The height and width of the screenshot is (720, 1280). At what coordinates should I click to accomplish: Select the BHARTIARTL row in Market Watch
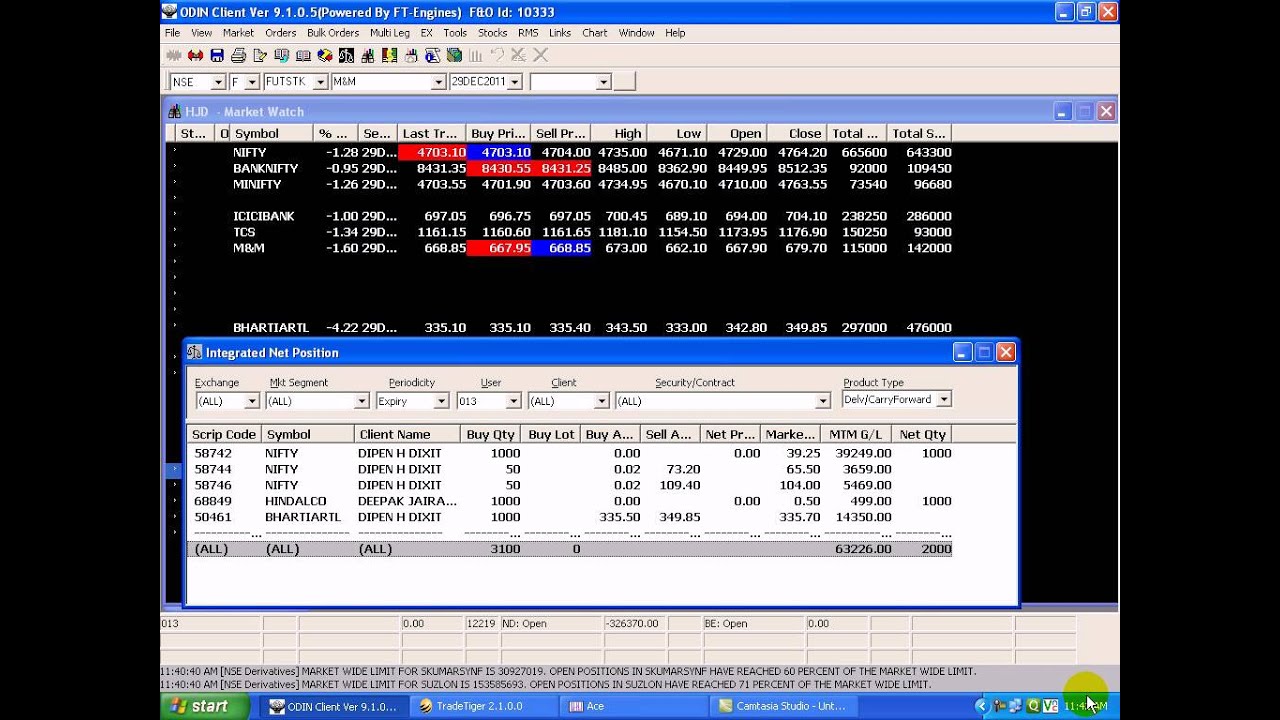click(560, 328)
